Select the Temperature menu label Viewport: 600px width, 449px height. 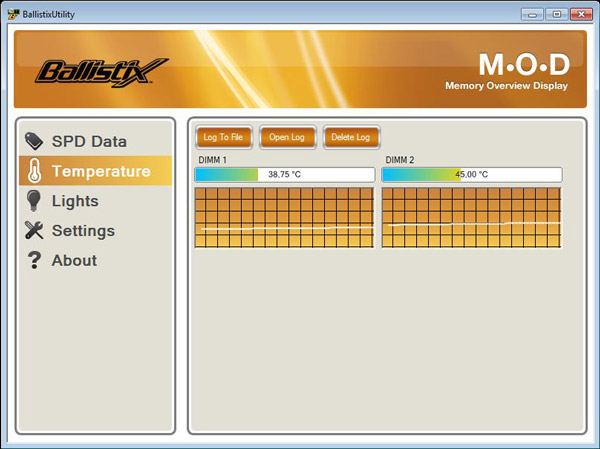point(101,171)
